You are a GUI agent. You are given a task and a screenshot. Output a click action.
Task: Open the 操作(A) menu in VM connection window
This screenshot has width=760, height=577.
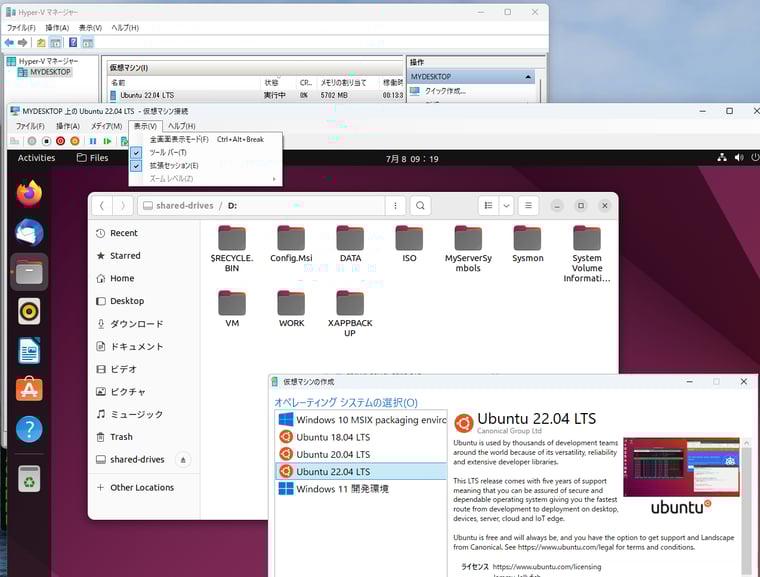point(67,126)
